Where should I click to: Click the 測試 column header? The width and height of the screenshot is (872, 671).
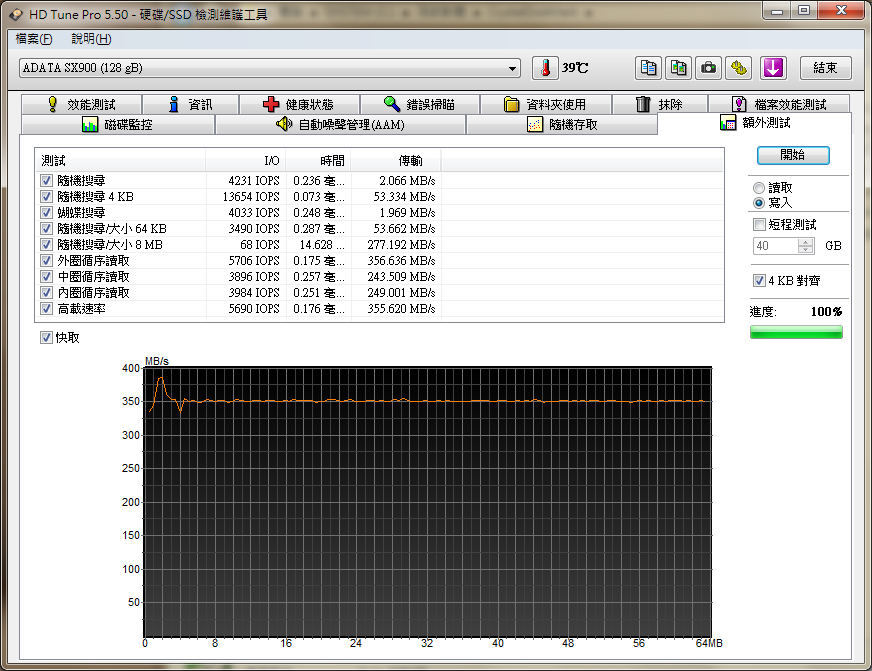tap(120, 161)
